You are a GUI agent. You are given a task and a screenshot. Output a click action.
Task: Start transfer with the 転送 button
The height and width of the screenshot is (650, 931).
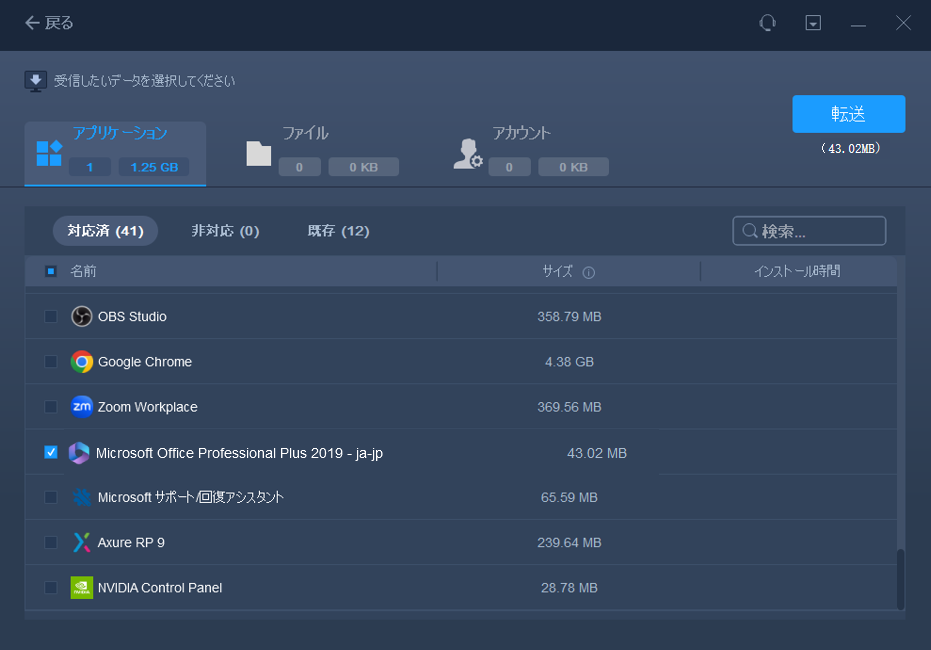click(x=848, y=114)
